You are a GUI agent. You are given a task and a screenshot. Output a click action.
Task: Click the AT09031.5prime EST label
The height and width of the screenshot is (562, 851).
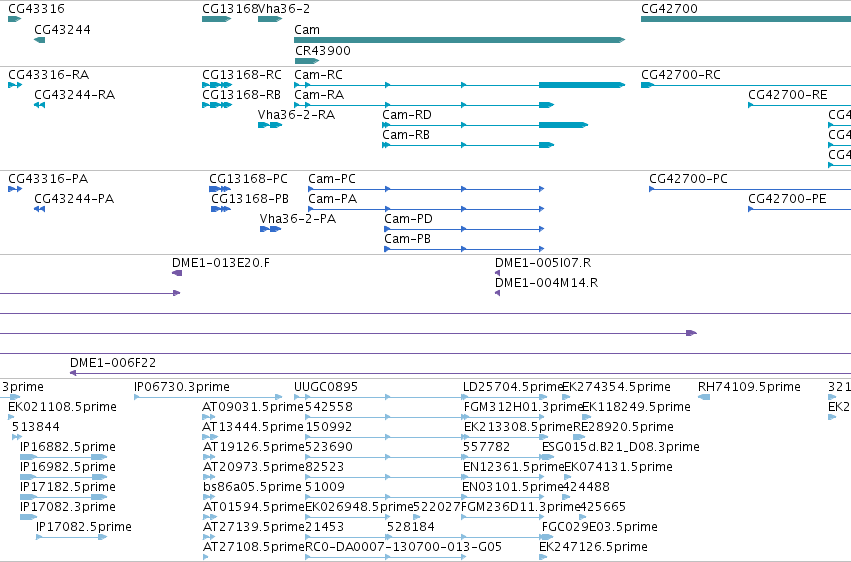coord(253,407)
